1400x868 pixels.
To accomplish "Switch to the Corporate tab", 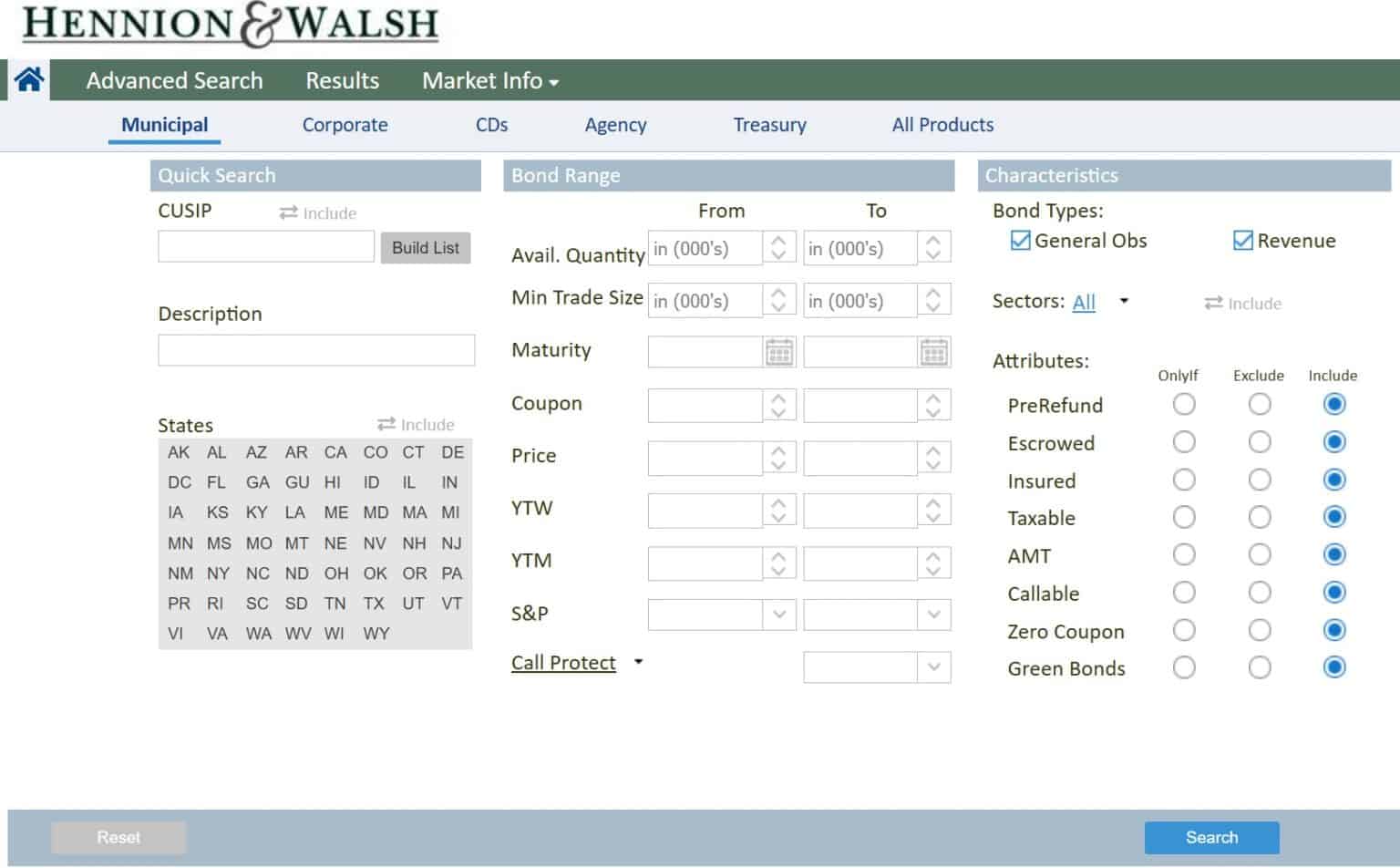I will point(345,125).
